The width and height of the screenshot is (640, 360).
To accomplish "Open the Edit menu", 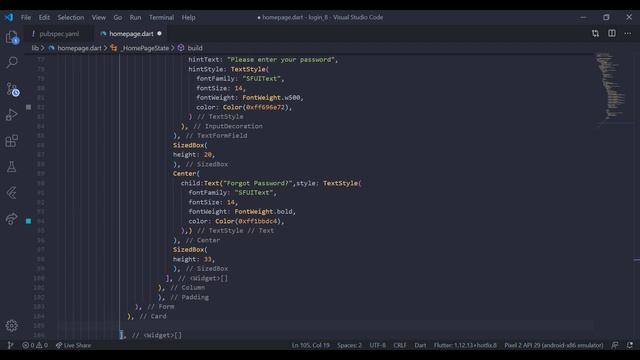I will click(x=44, y=18).
